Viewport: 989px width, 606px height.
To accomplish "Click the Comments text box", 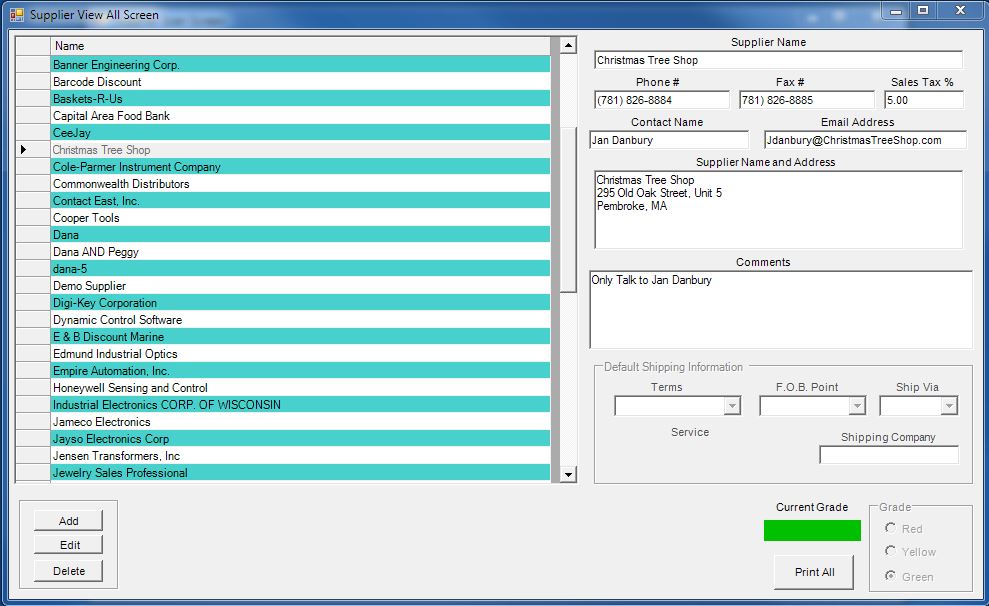I will tap(781, 310).
